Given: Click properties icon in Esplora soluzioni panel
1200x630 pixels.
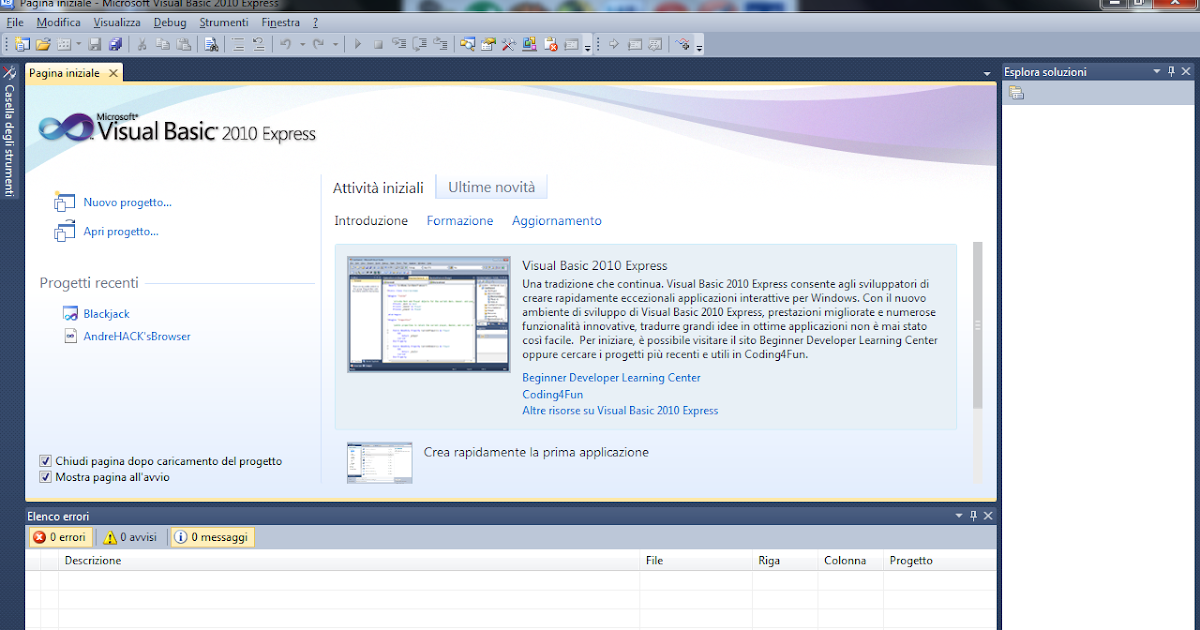Looking at the screenshot, I should (x=1017, y=93).
